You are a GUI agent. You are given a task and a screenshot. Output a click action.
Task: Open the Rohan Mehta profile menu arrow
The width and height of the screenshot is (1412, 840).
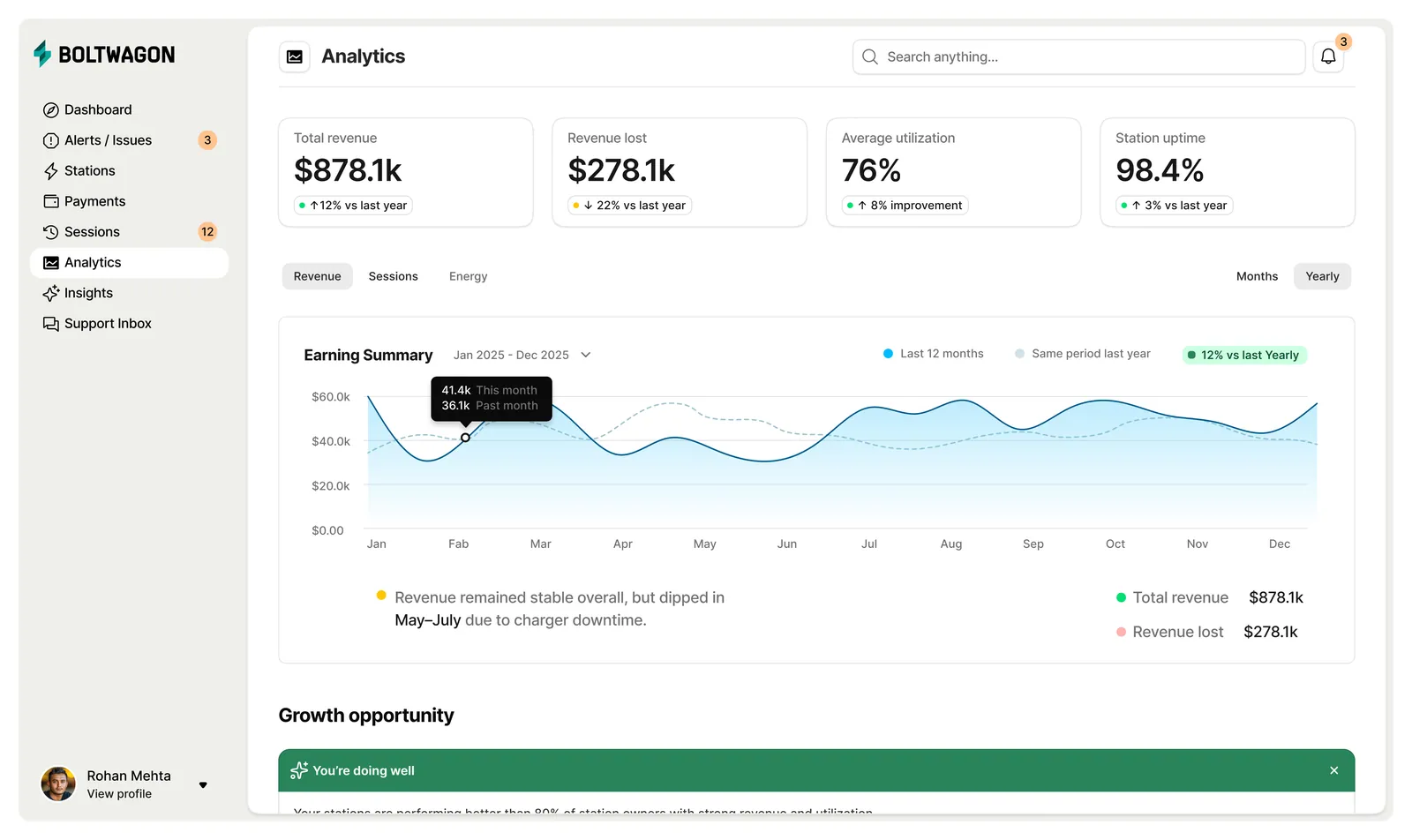click(203, 784)
